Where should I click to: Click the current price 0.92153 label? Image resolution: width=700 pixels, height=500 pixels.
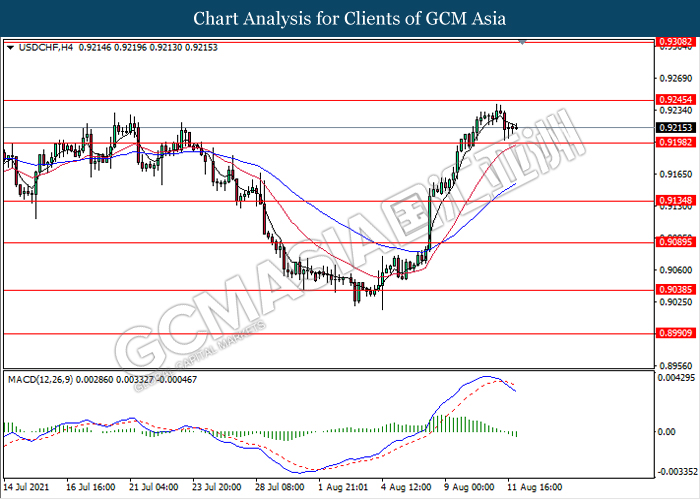[676, 128]
